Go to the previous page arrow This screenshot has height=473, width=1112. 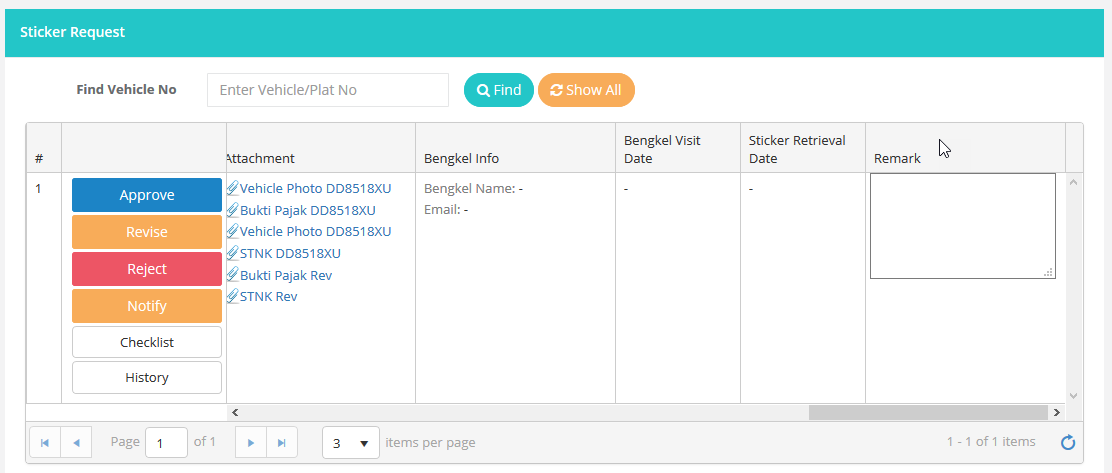(77, 442)
